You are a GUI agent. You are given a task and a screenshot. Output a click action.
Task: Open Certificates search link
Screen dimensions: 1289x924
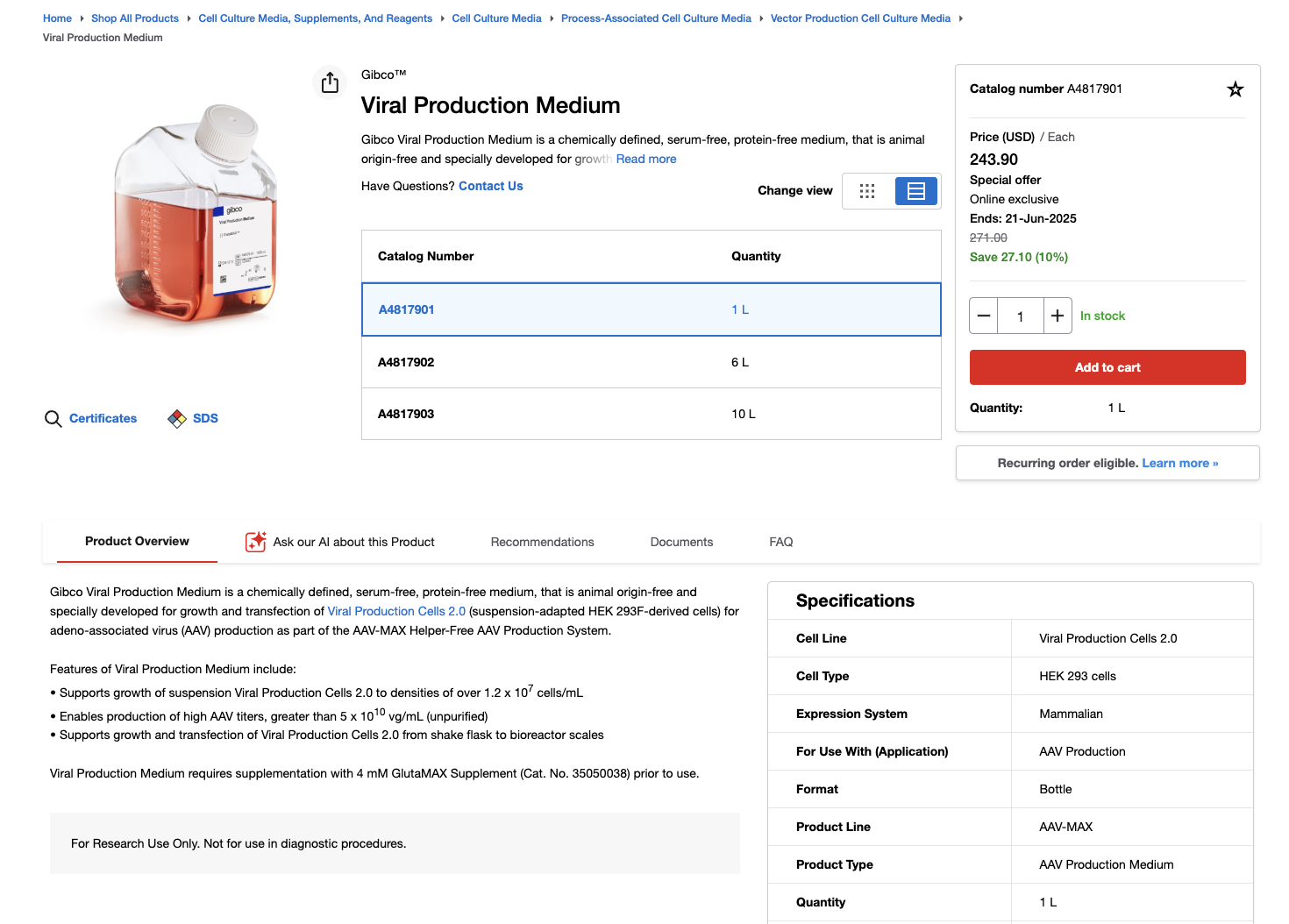[x=103, y=418]
